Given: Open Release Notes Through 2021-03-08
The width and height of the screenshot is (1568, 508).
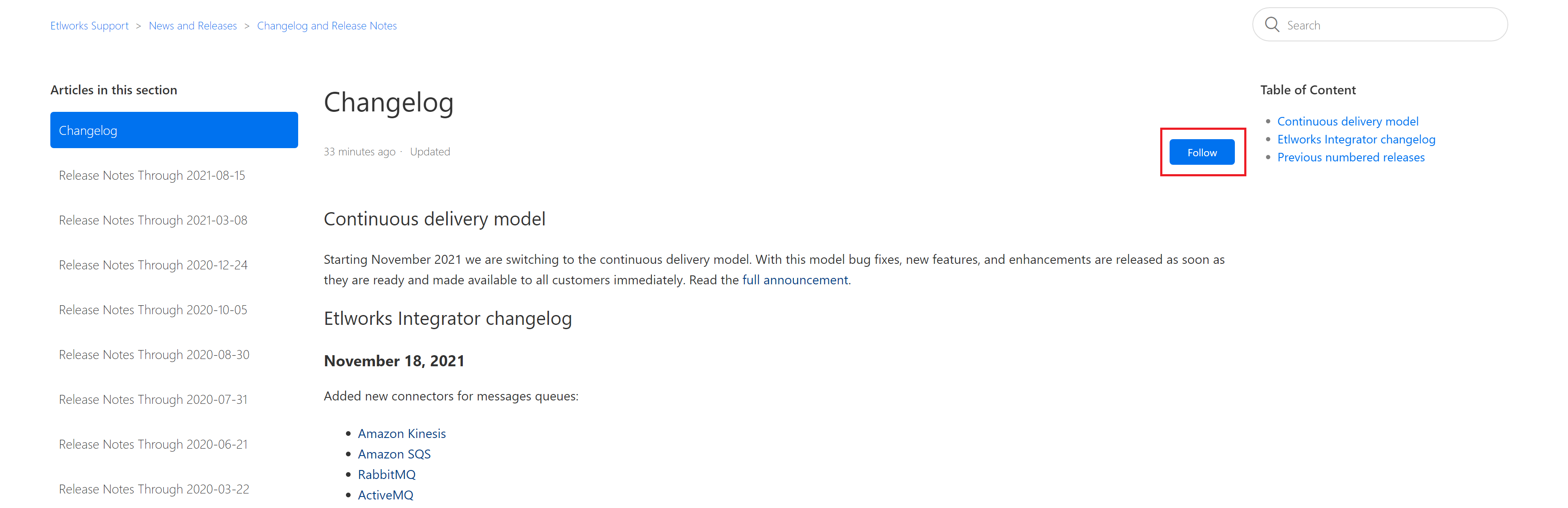Looking at the screenshot, I should point(153,221).
